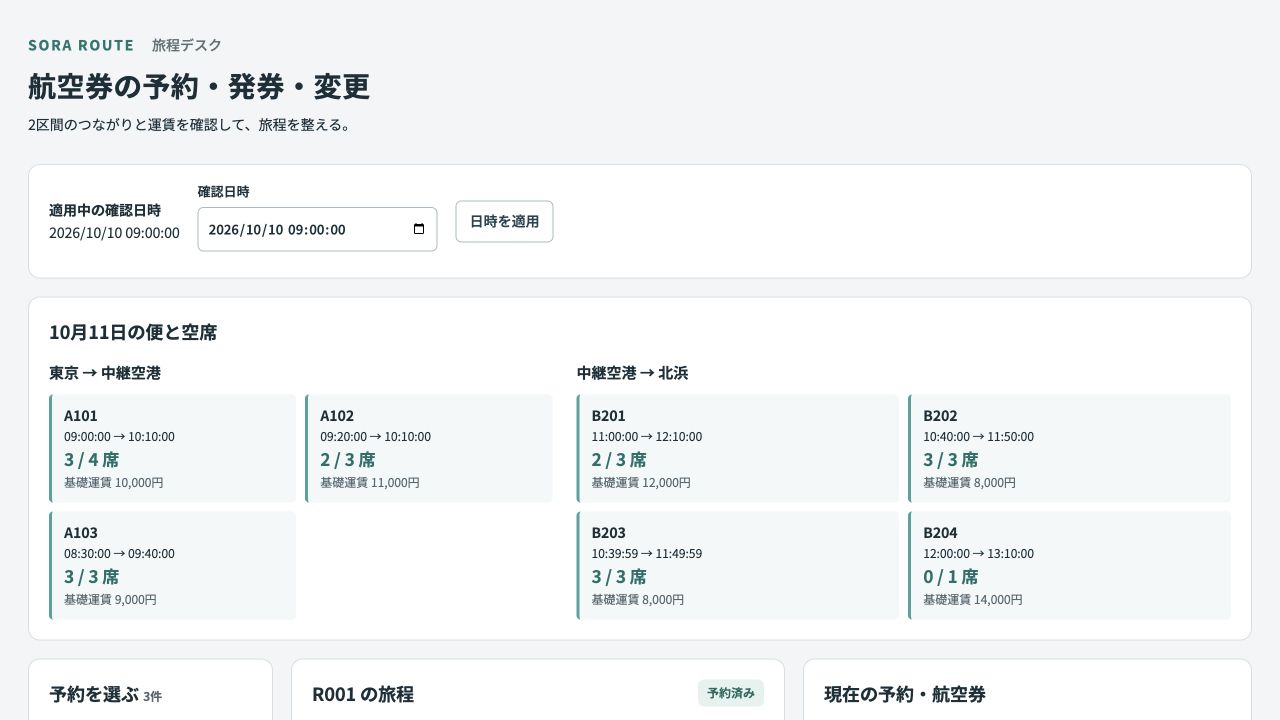This screenshot has width=1280, height=720.
Task: Click A101 seat count 3 / 4 席
Action: tap(91, 460)
